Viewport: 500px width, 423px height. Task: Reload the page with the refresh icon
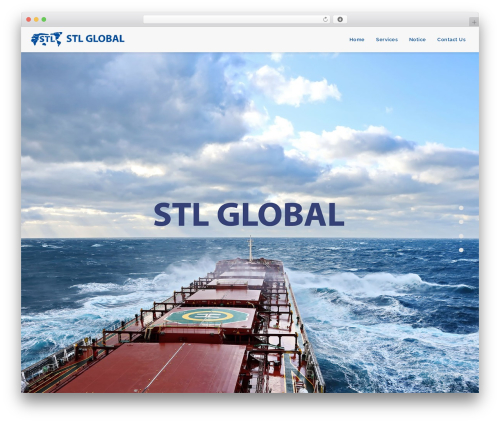click(325, 19)
